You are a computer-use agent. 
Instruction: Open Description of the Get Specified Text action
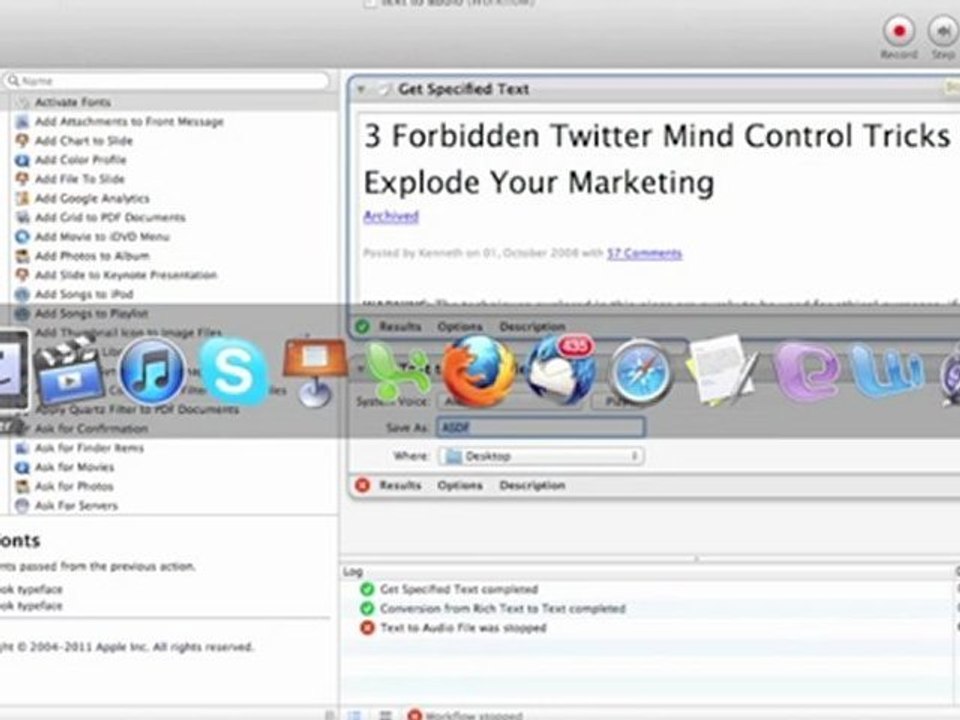pos(532,326)
